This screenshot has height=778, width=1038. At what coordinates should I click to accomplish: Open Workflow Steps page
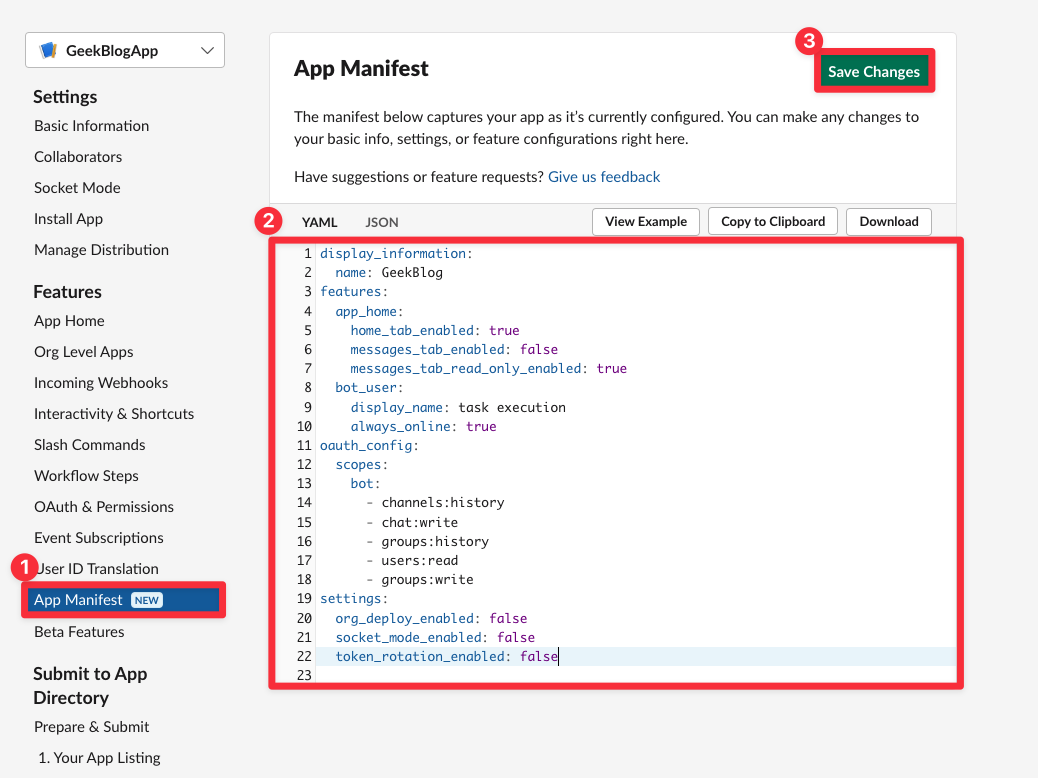tap(86, 477)
